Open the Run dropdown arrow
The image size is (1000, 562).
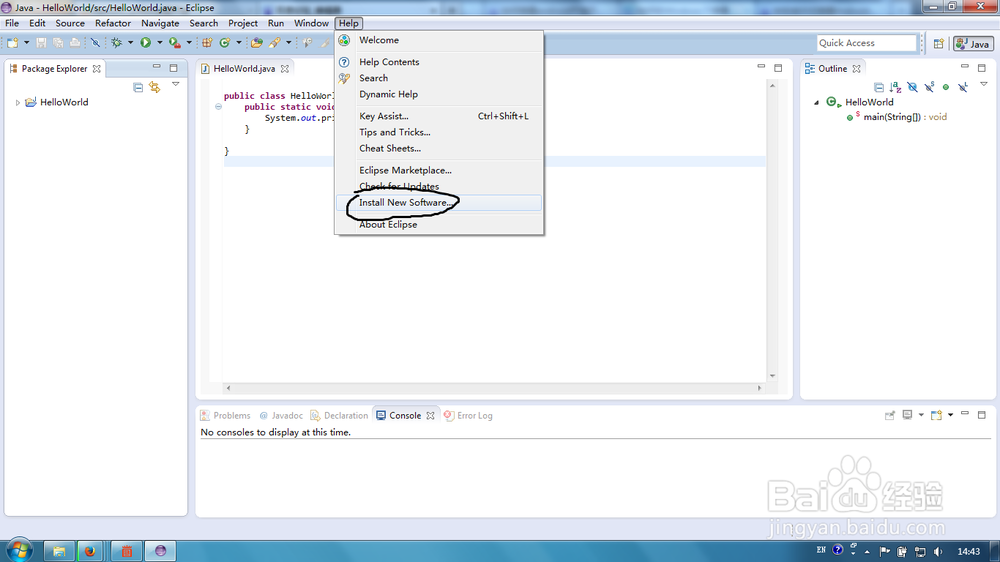[x=159, y=43]
